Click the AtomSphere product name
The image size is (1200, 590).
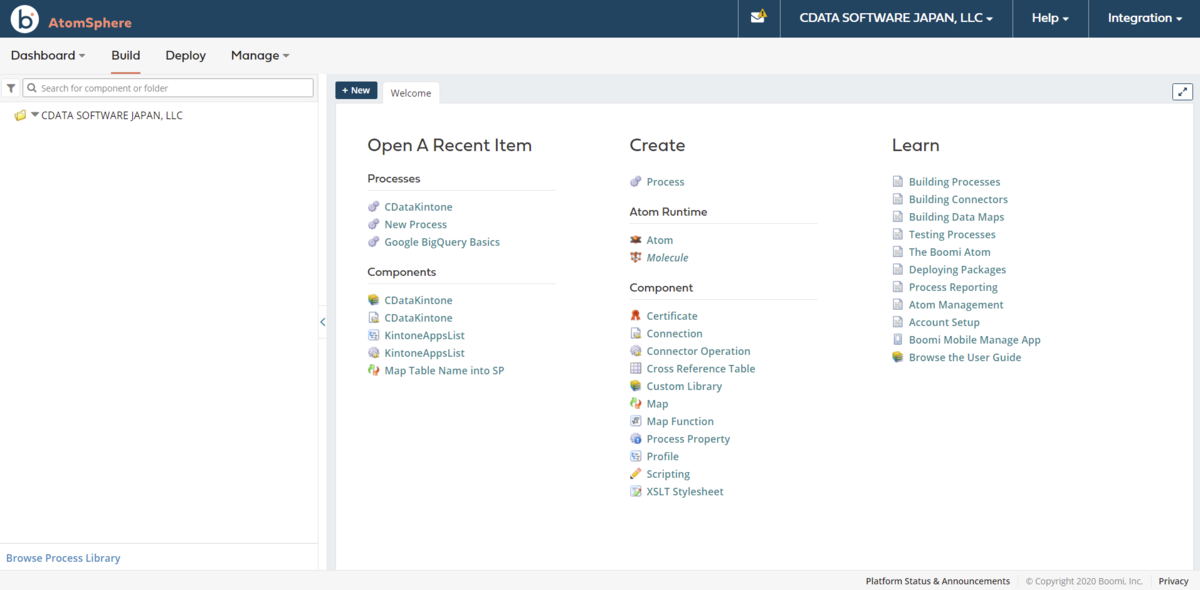click(x=90, y=22)
